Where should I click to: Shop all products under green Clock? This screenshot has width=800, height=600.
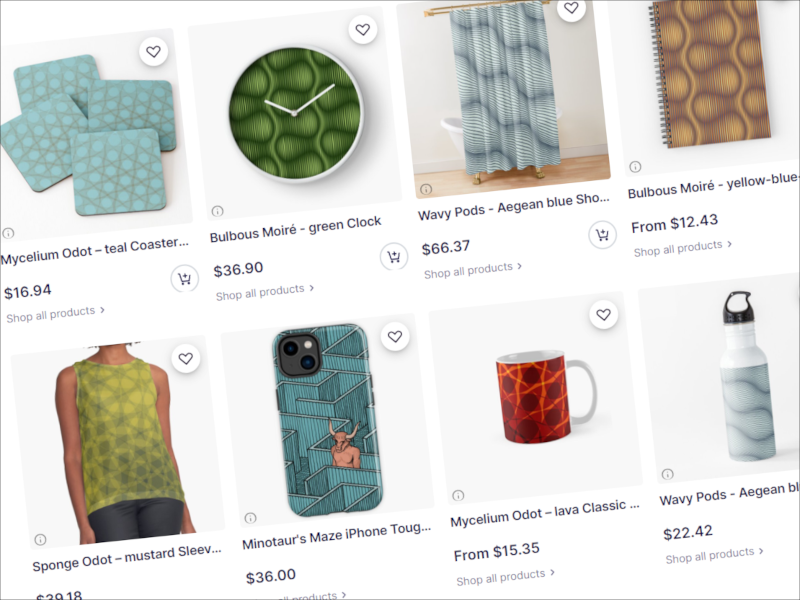(265, 291)
